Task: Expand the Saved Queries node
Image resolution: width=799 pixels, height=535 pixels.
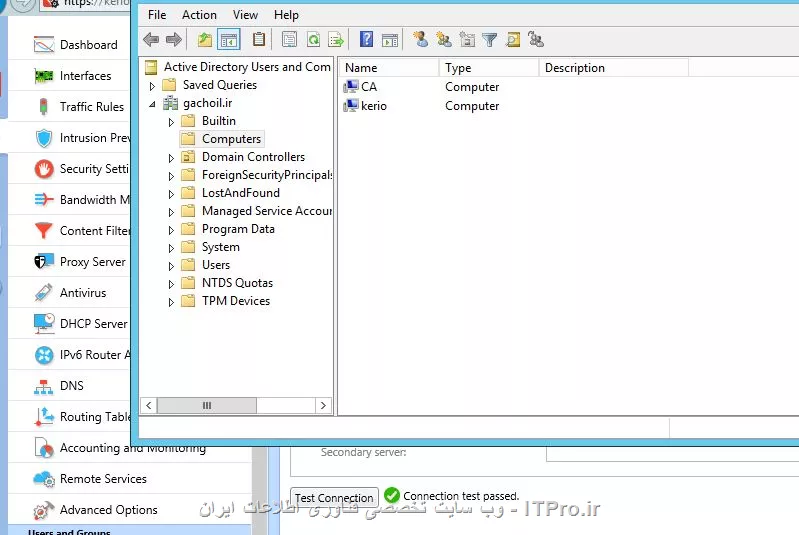Action: [152, 86]
